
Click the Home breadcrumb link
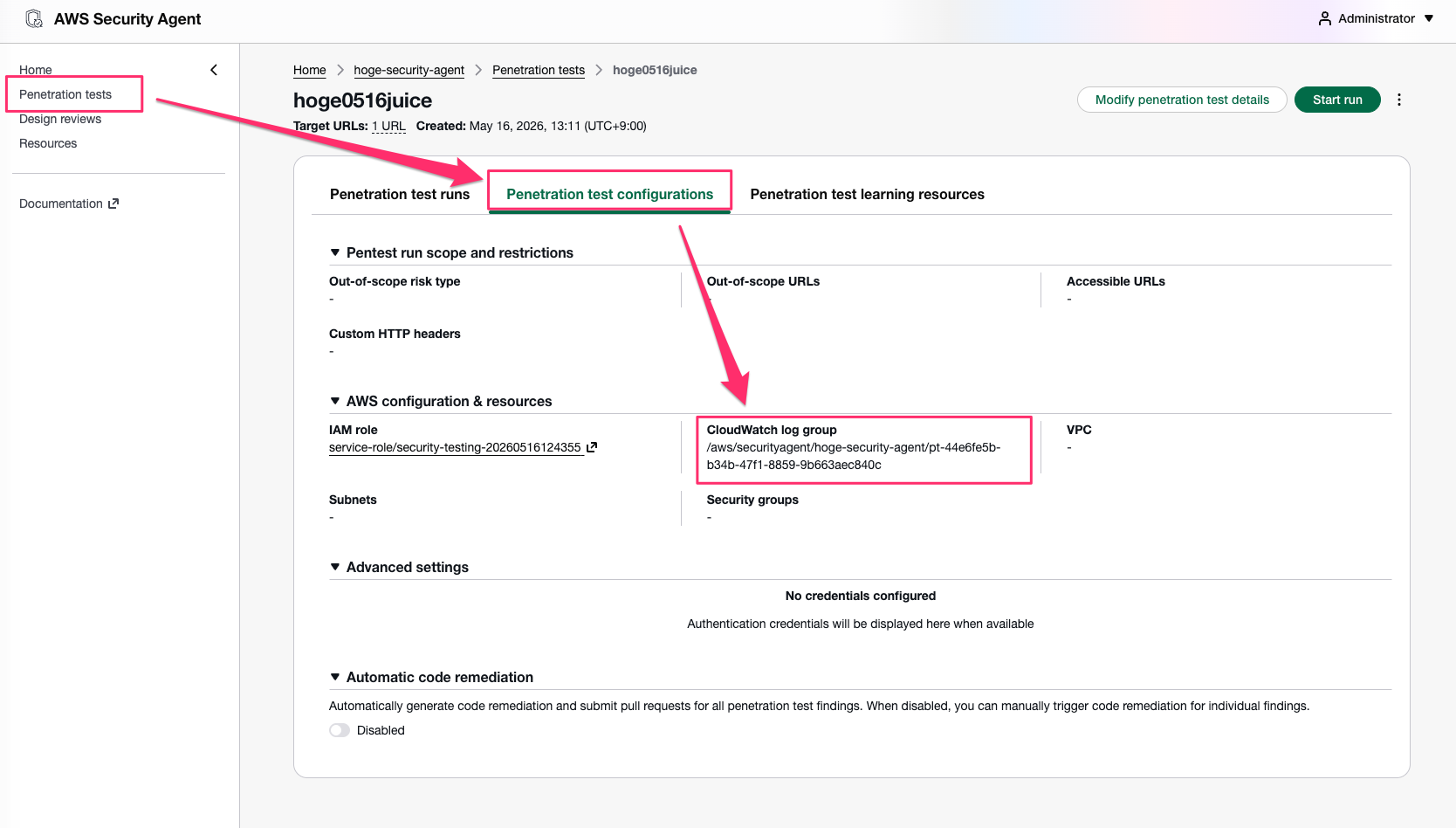pos(310,70)
